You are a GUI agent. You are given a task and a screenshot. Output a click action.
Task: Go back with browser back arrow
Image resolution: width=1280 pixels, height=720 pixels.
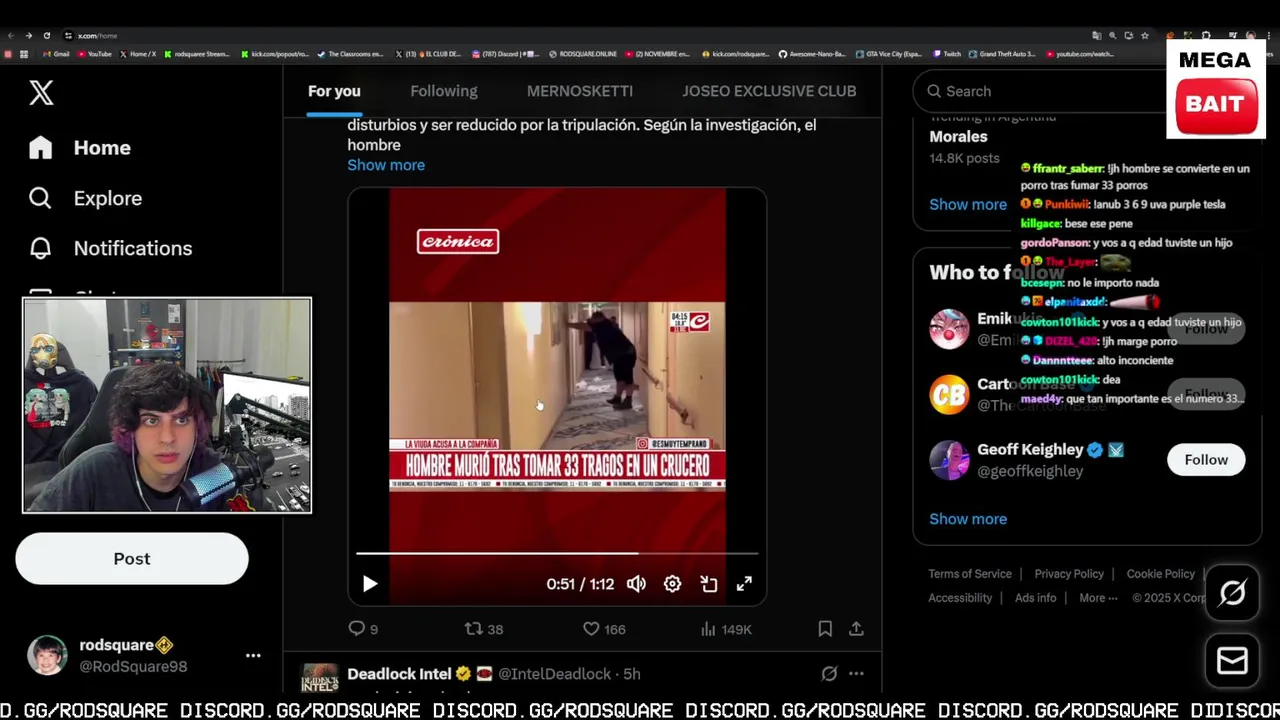coord(11,36)
